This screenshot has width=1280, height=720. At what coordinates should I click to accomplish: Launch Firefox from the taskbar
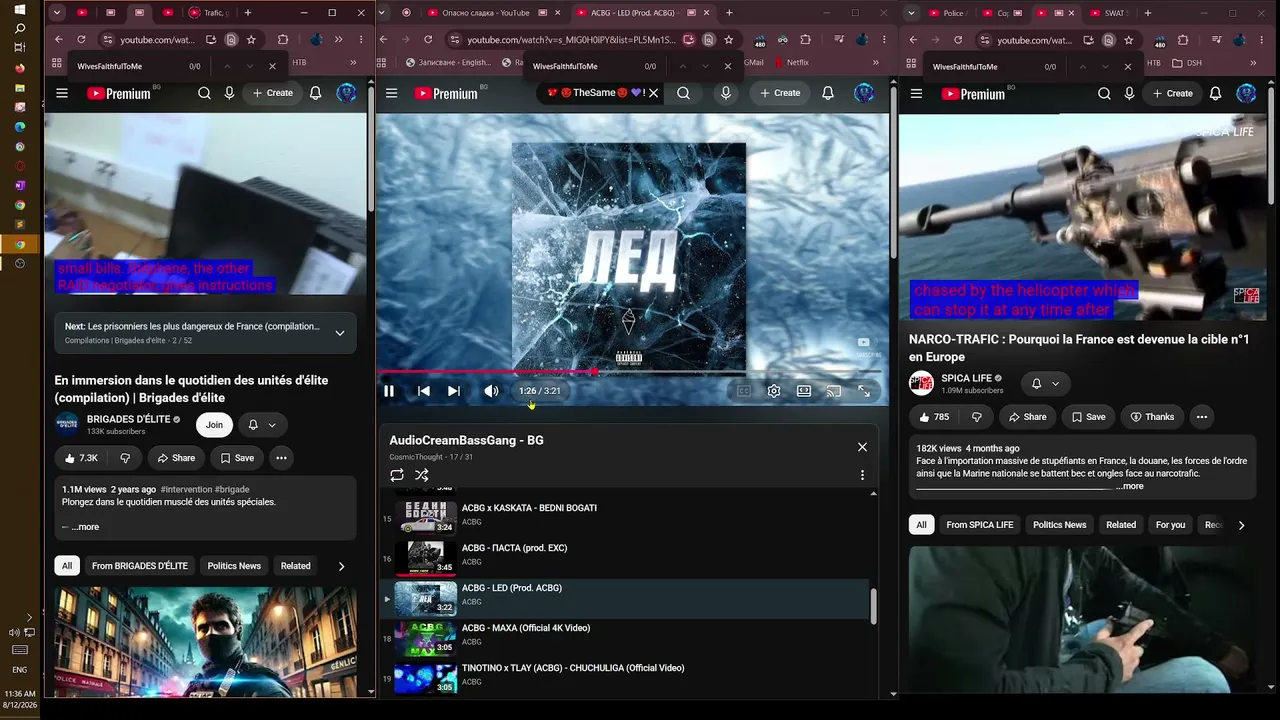click(20, 68)
